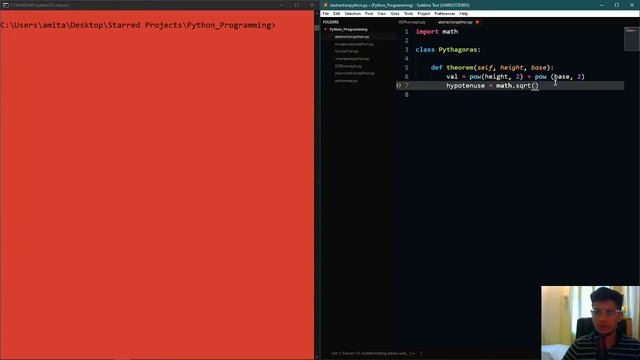Click the word 'import' on line 1
This screenshot has width=640, height=360.
tap(427, 31)
